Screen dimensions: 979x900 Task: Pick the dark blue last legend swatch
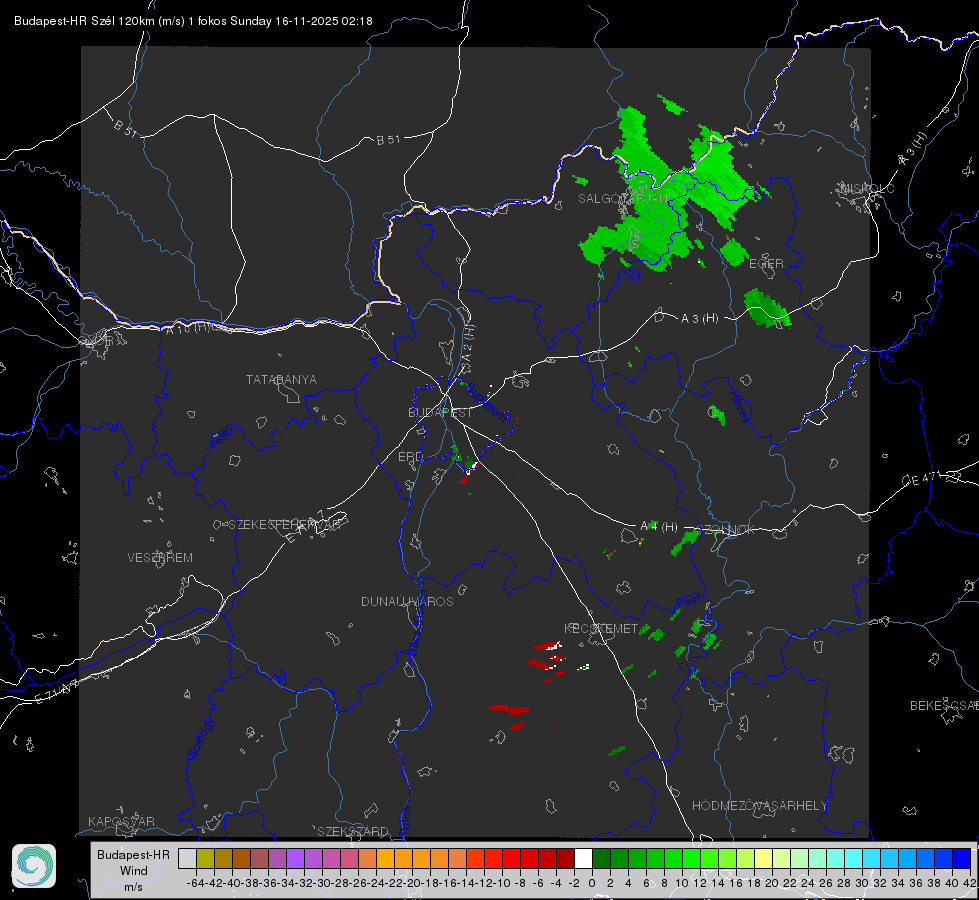[962, 858]
